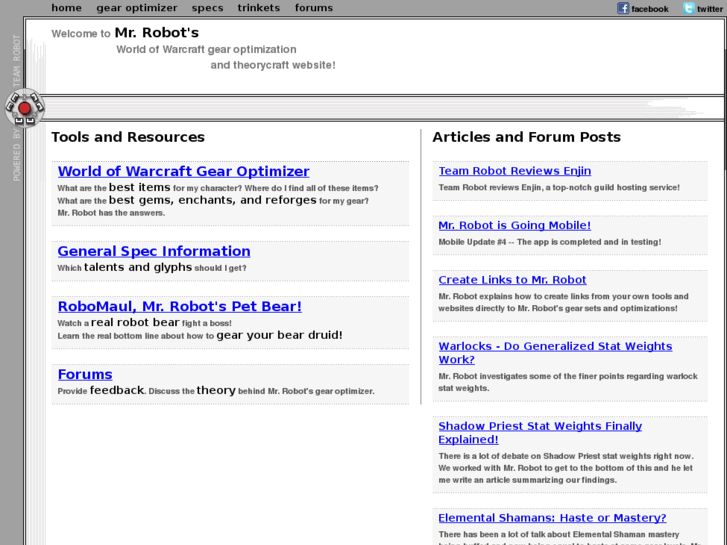
Task: Click 'best gems, enchants, and reforges' text
Action: [212, 200]
